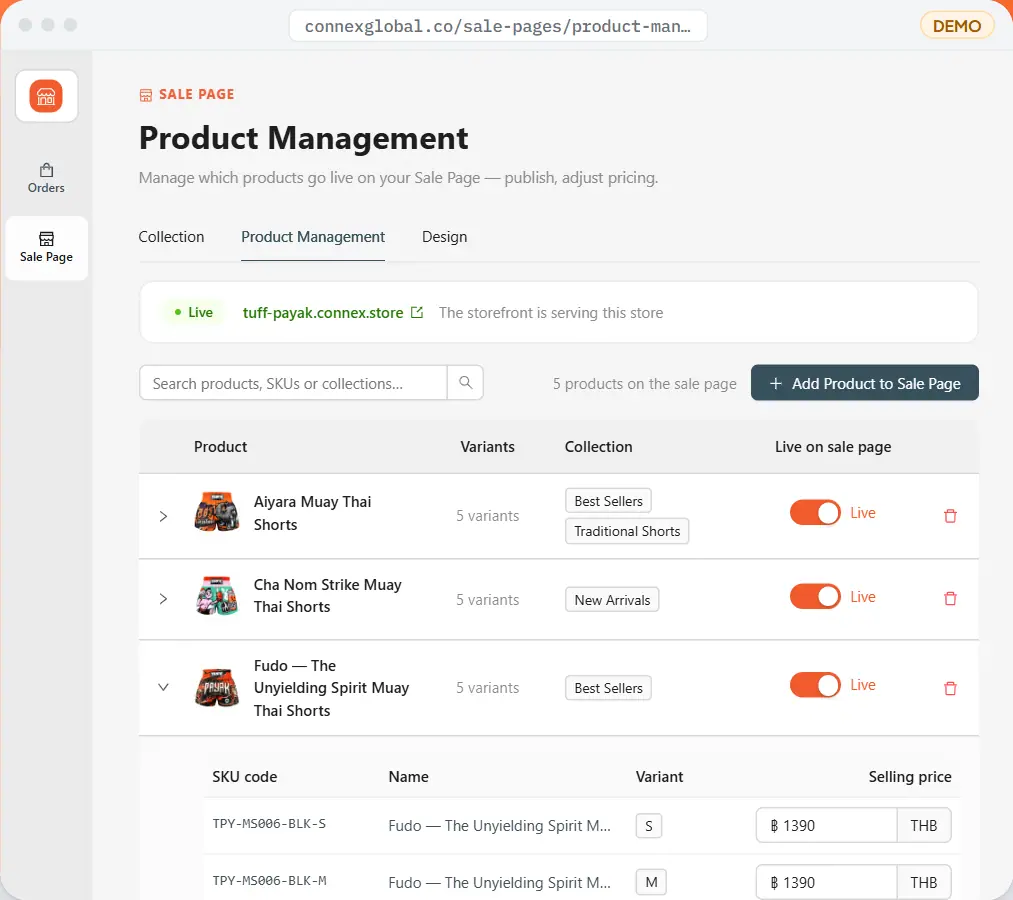Switch to the Collection tab

pyautogui.click(x=171, y=237)
